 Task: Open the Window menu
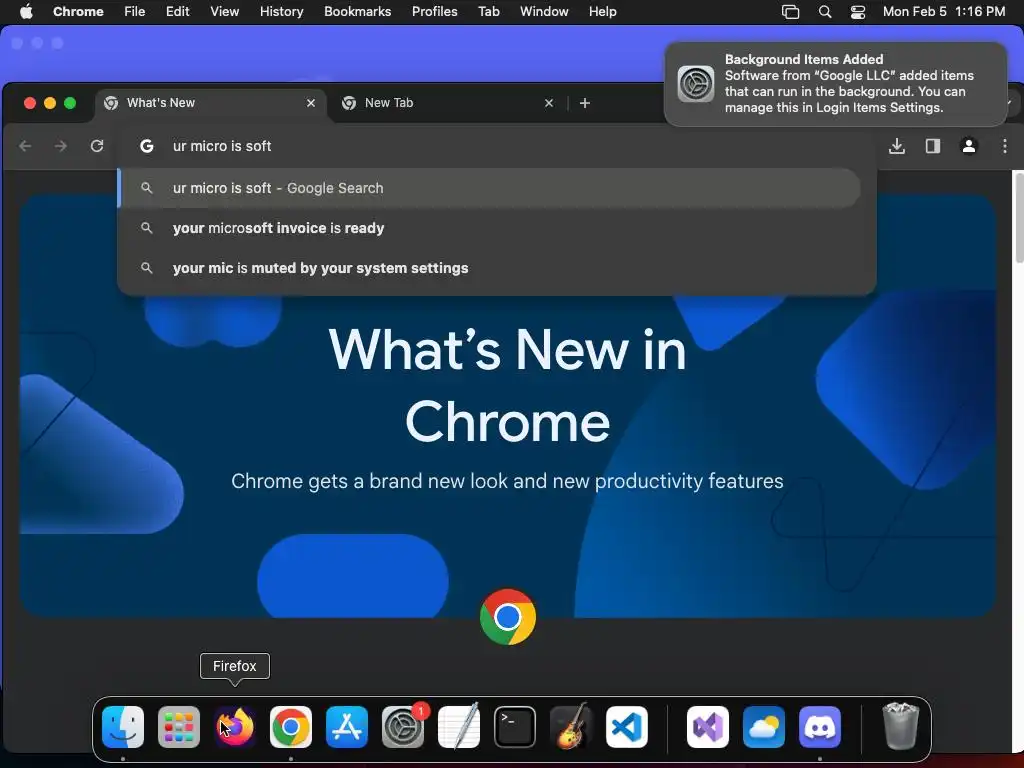coord(544,12)
